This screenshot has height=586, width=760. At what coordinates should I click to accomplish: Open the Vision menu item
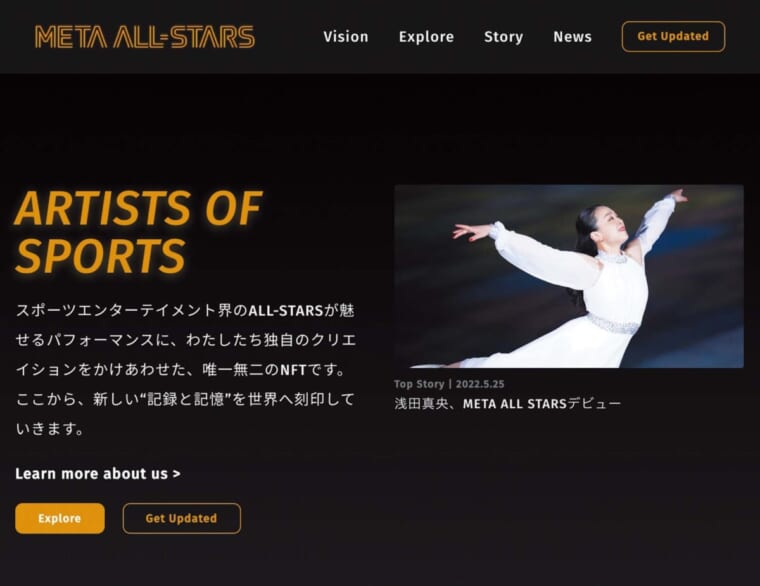346,37
